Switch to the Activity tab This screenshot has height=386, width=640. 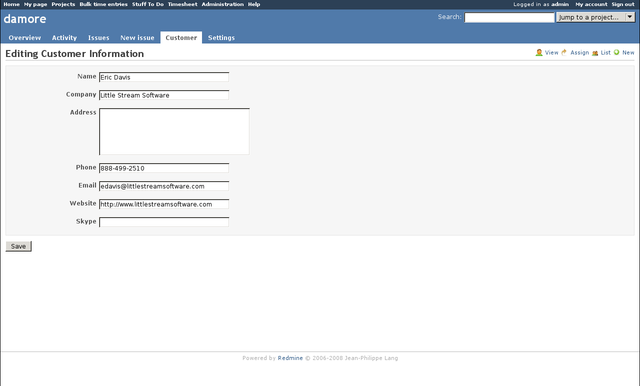click(64, 38)
